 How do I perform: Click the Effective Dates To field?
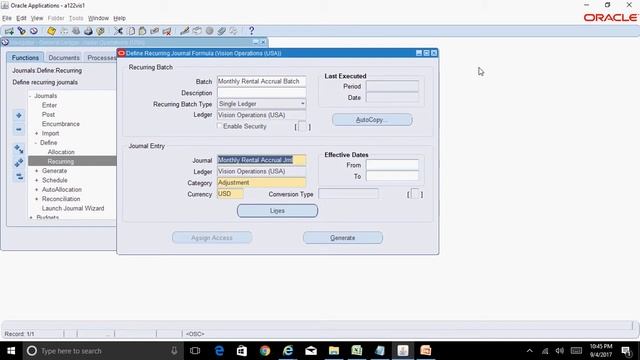click(392, 176)
